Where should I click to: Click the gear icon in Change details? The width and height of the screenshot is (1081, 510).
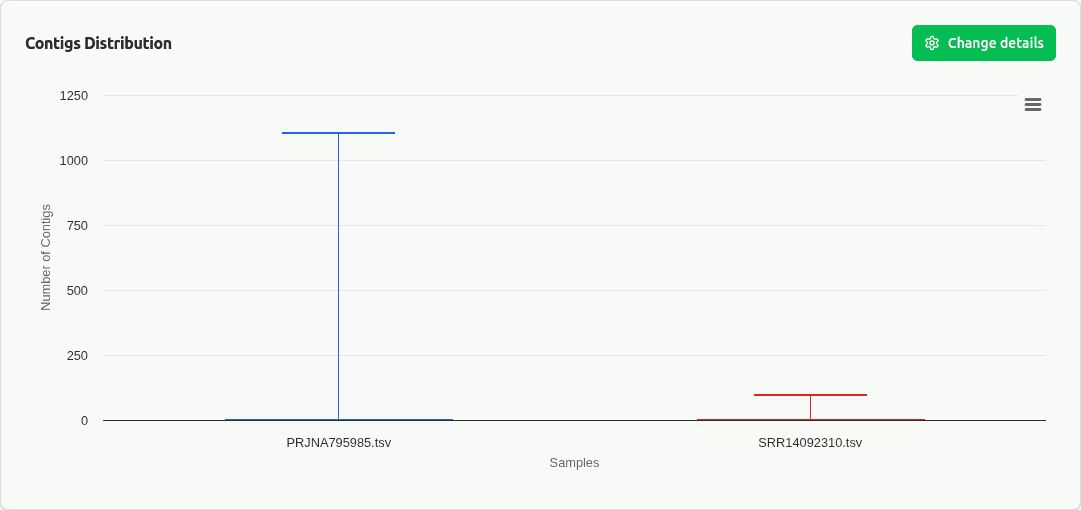[x=932, y=43]
